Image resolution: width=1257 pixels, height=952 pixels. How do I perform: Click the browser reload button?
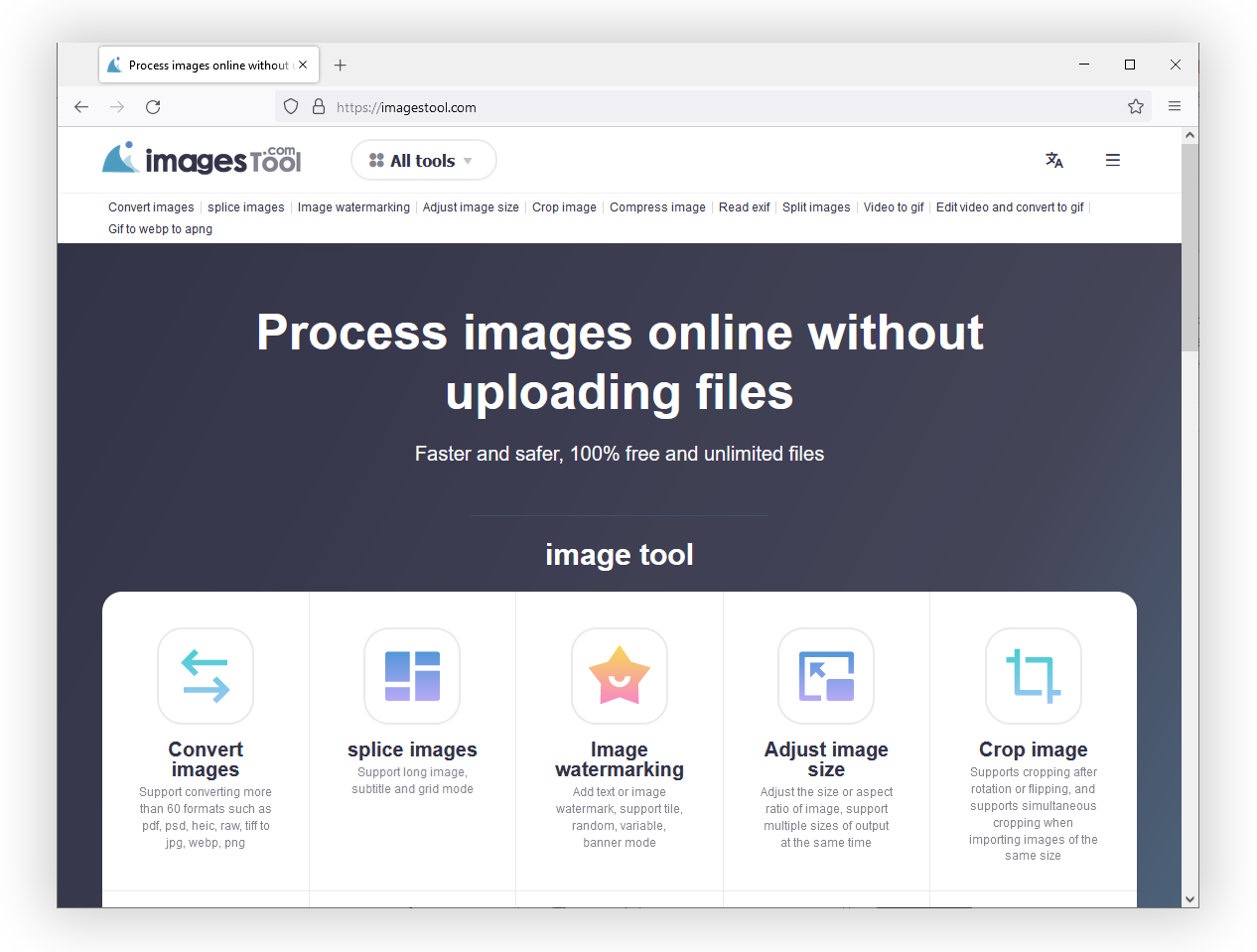[153, 106]
